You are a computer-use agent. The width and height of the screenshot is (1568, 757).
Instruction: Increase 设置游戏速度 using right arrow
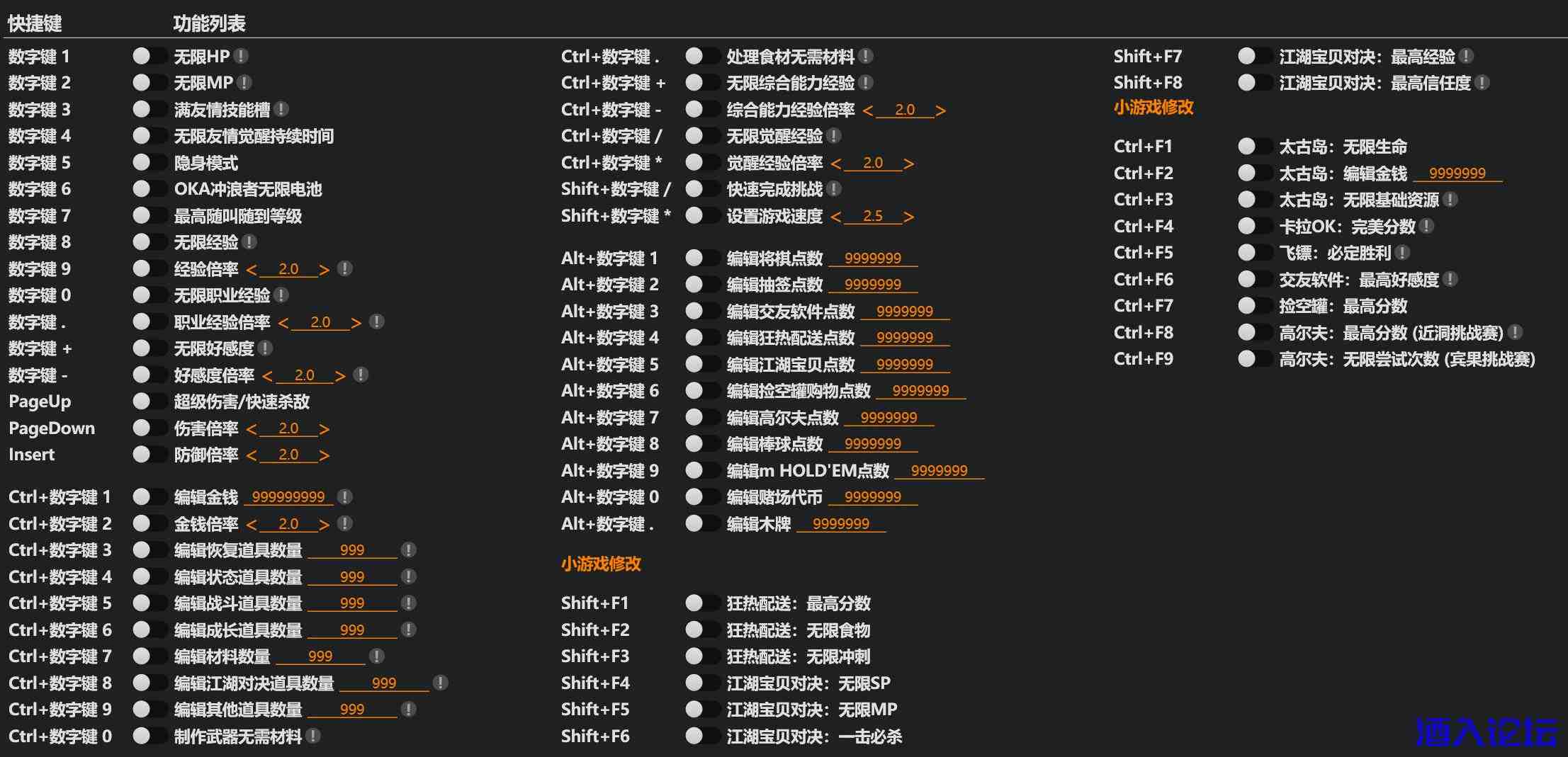(x=909, y=217)
